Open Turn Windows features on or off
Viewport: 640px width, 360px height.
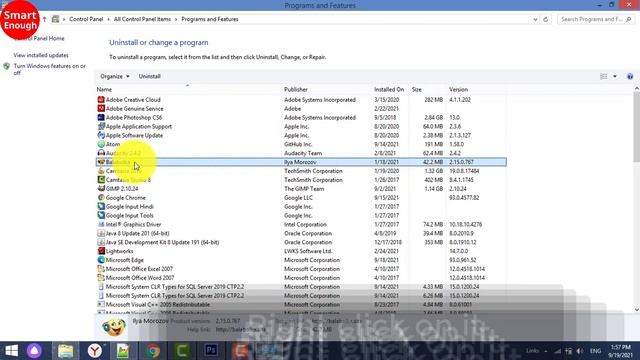(x=49, y=69)
